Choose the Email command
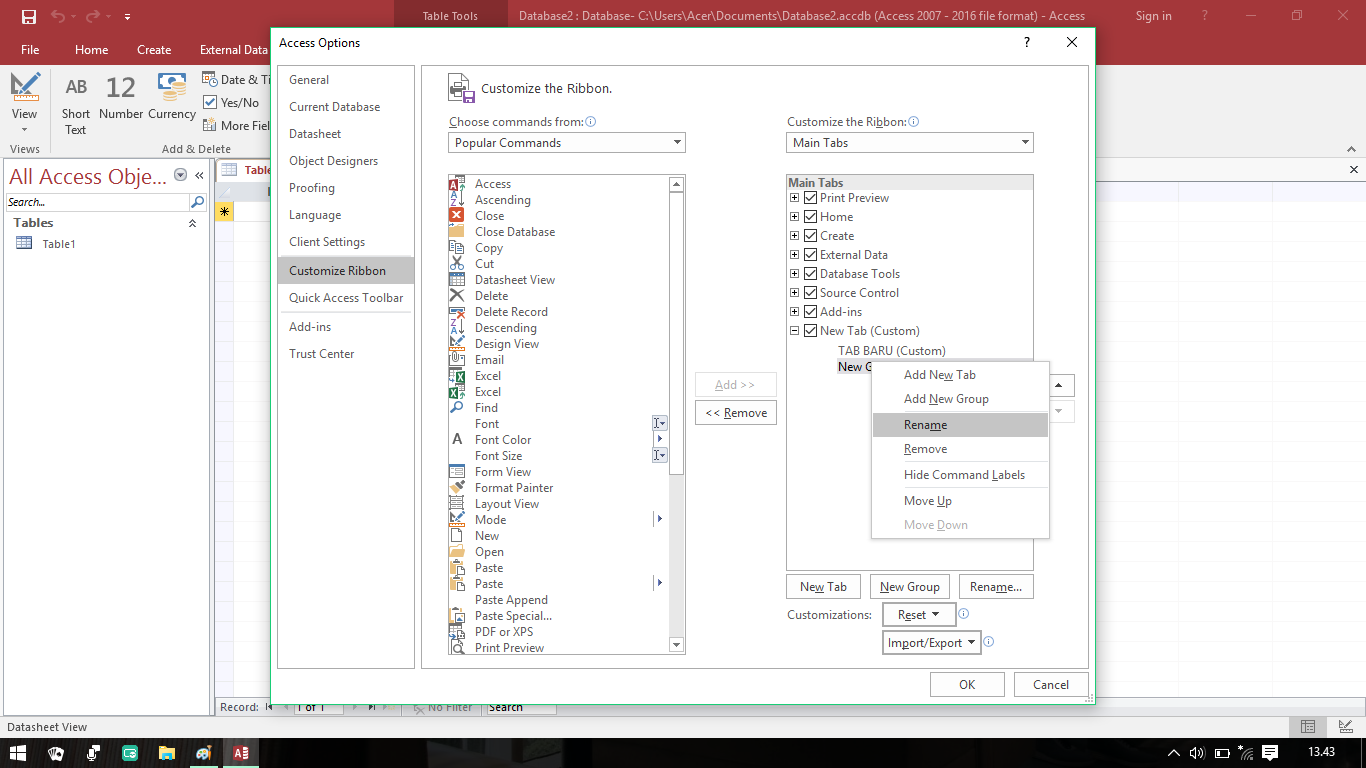1366x768 pixels. (x=489, y=360)
